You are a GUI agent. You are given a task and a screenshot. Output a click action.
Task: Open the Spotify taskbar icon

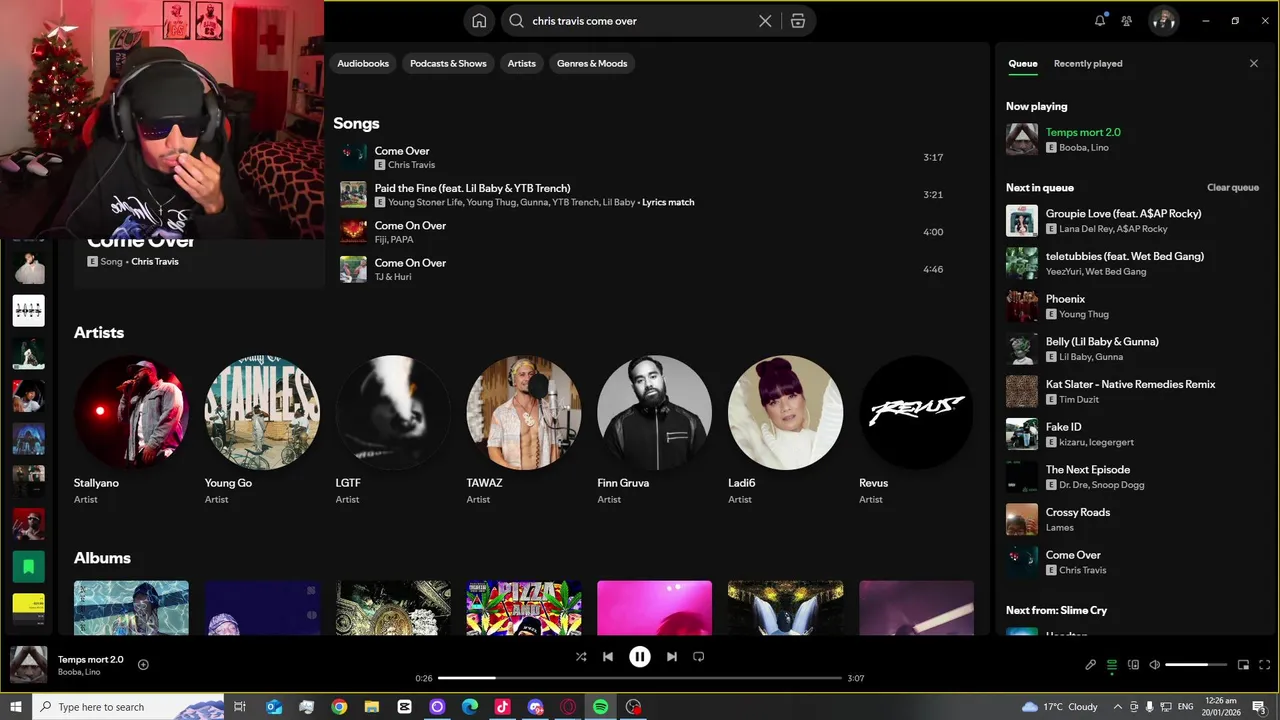click(600, 707)
